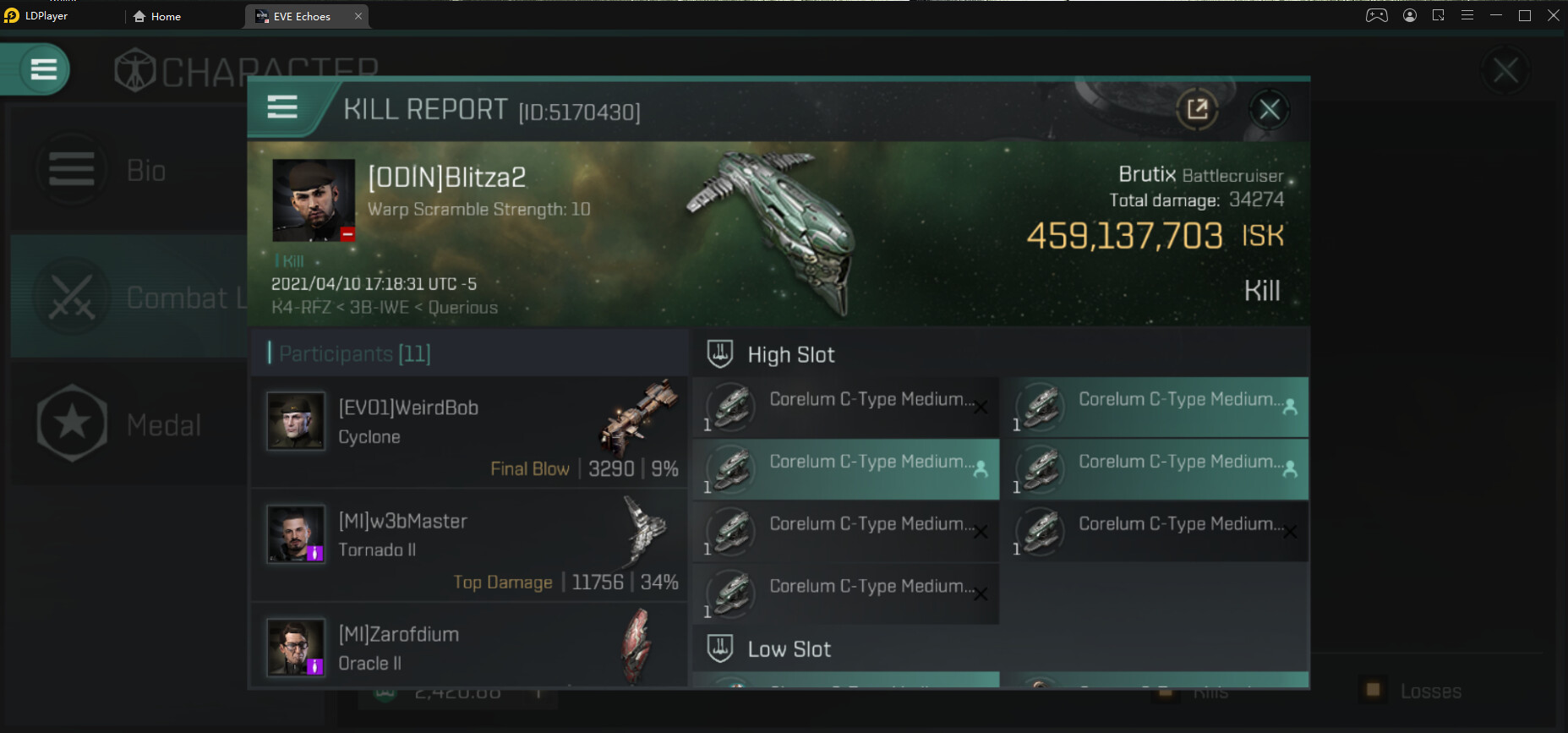This screenshot has width=1568, height=733.
Task: Click Blitza2's character portrait
Action: coord(314,200)
